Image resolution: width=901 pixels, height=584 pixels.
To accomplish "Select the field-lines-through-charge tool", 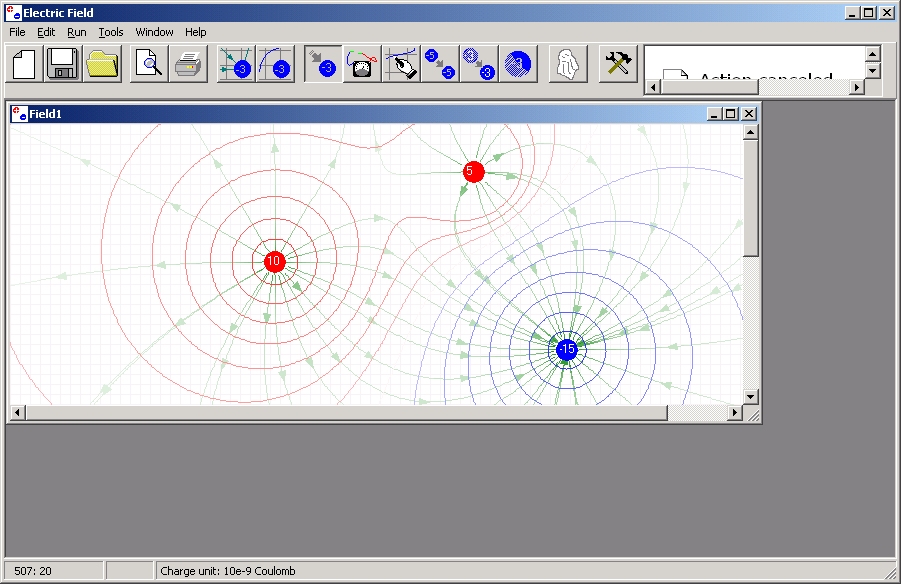I will coord(235,63).
